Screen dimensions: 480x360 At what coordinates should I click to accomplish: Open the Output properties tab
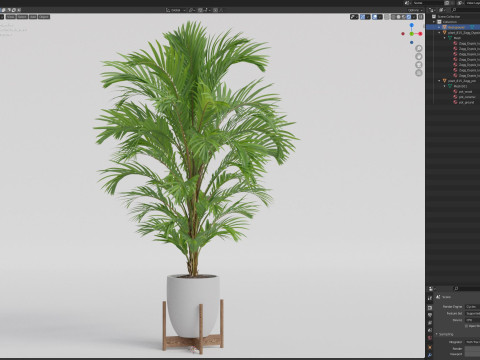coord(430,315)
